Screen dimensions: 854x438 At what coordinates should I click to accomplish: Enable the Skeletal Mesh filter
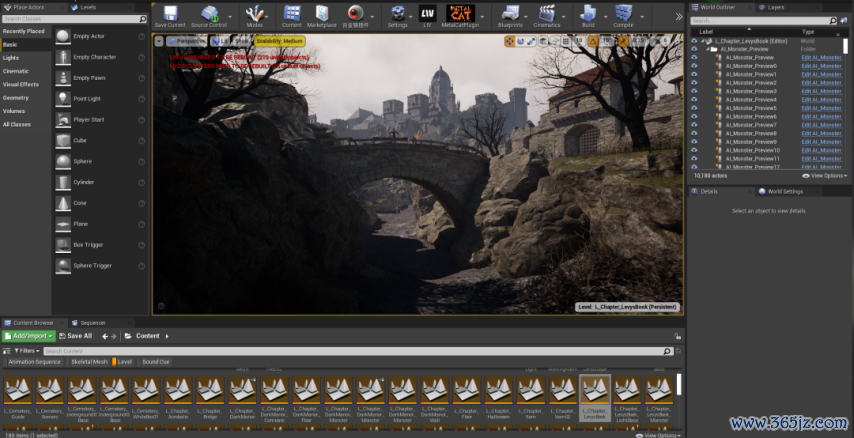(88, 362)
